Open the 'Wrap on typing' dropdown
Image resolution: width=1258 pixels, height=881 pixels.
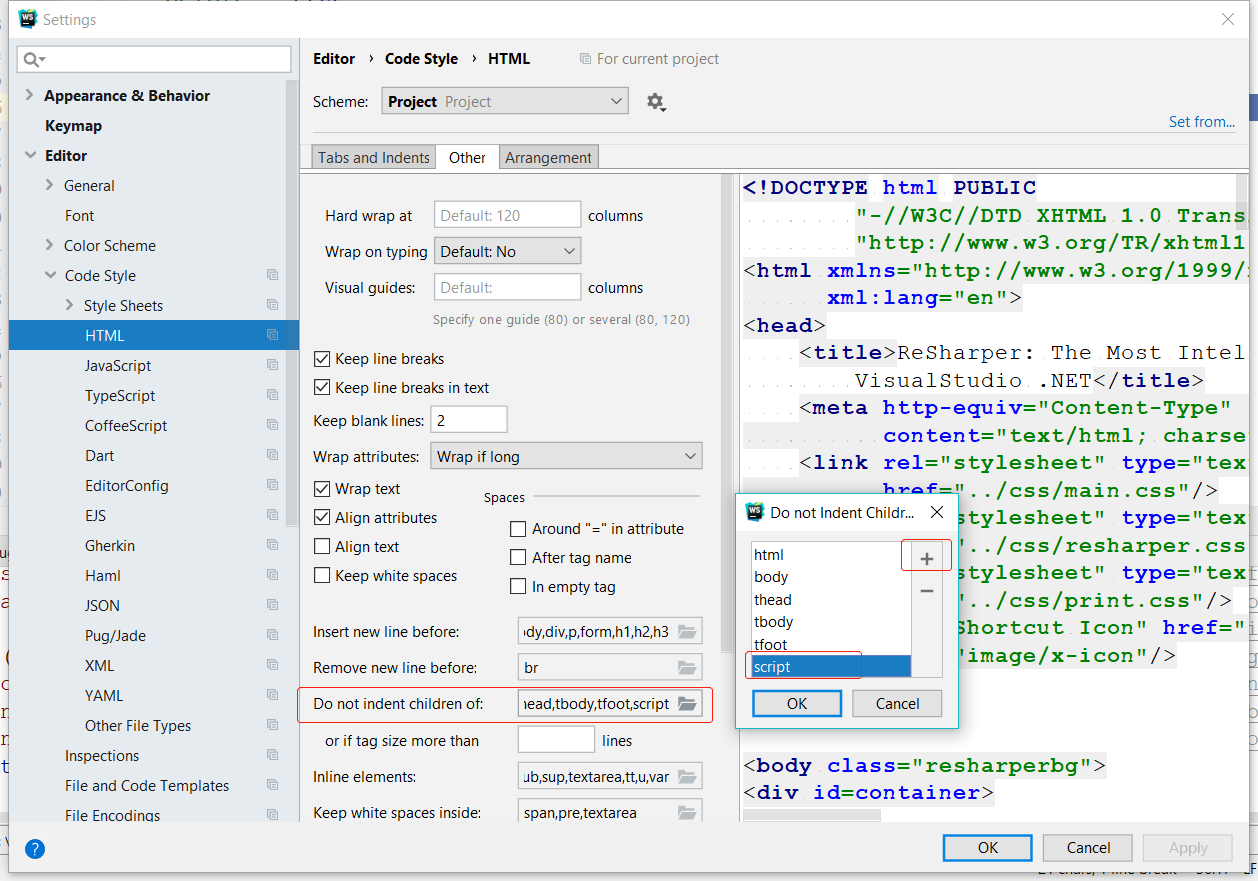click(x=507, y=251)
